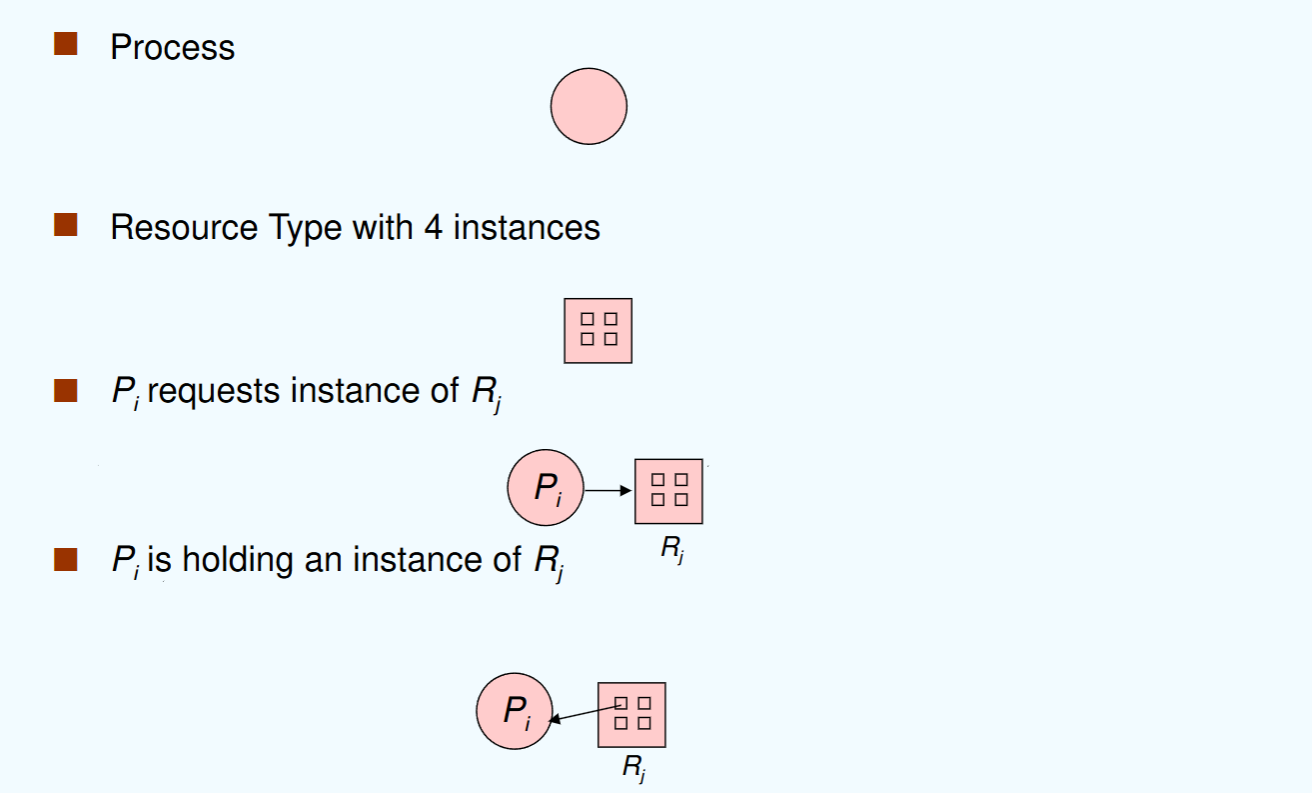Click the Pi letter inside the request diagram circle

(x=548, y=488)
